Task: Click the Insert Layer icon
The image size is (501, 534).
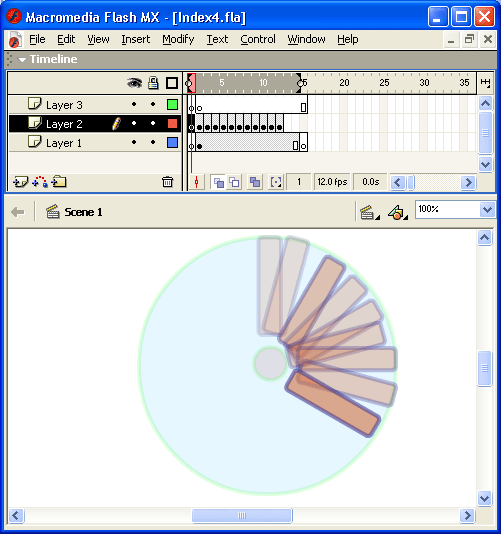Action: point(20,182)
